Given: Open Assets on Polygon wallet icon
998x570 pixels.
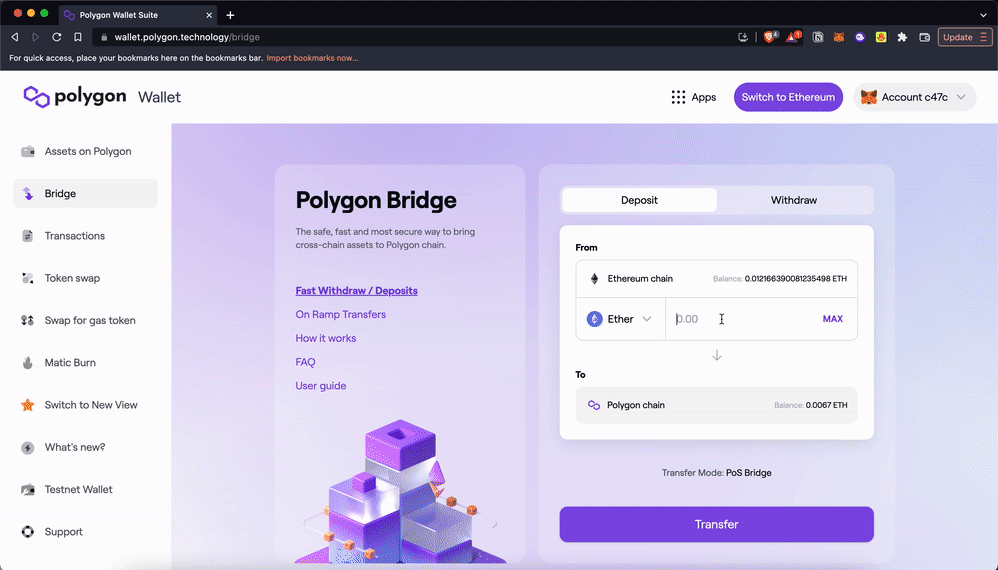Looking at the screenshot, I should tap(27, 151).
